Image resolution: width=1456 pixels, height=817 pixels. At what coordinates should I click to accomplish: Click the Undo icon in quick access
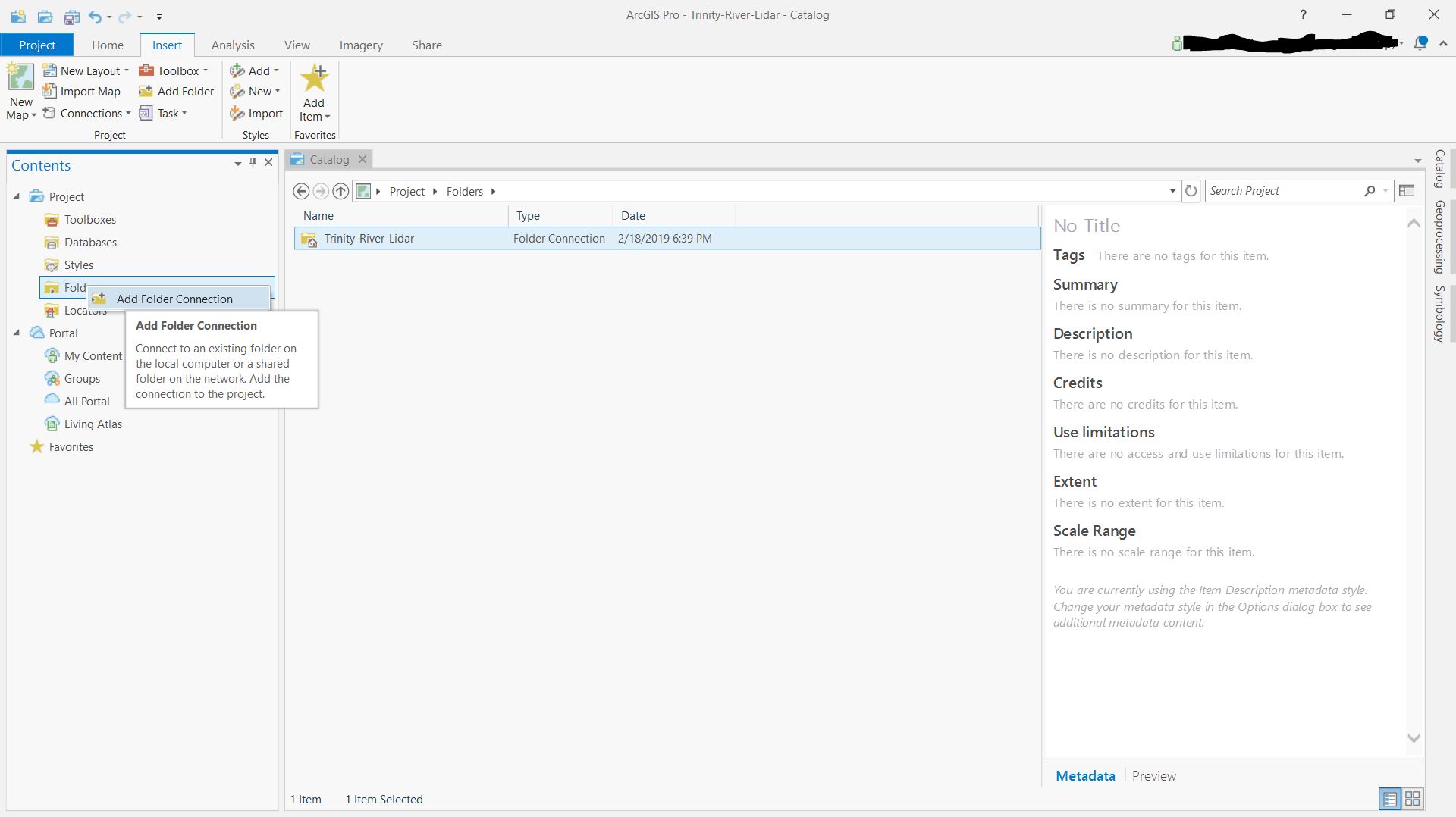(x=95, y=16)
